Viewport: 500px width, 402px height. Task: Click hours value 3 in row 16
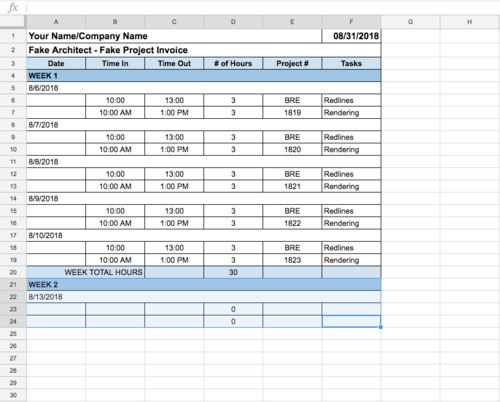233,223
